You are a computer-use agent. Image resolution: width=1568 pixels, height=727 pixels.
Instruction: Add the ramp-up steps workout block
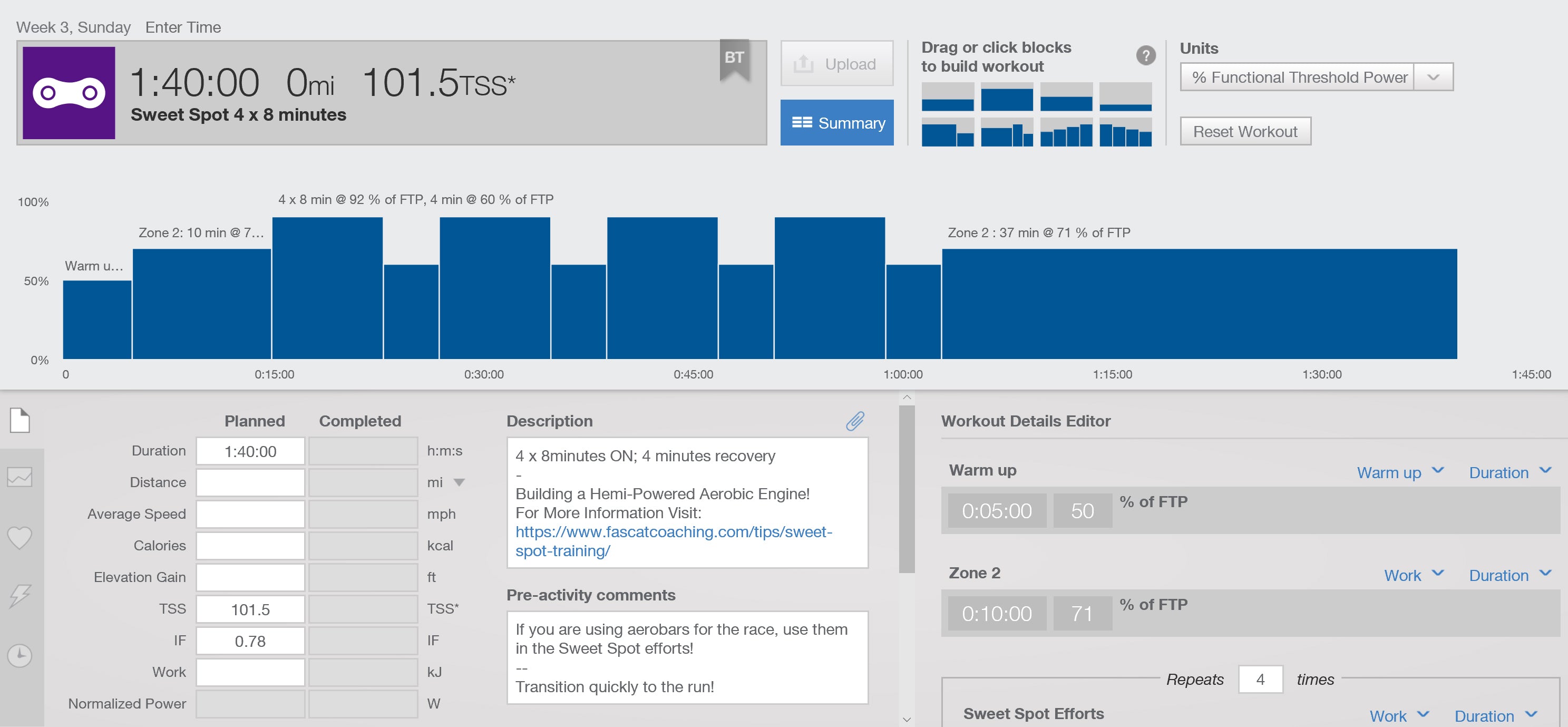click(x=1066, y=132)
